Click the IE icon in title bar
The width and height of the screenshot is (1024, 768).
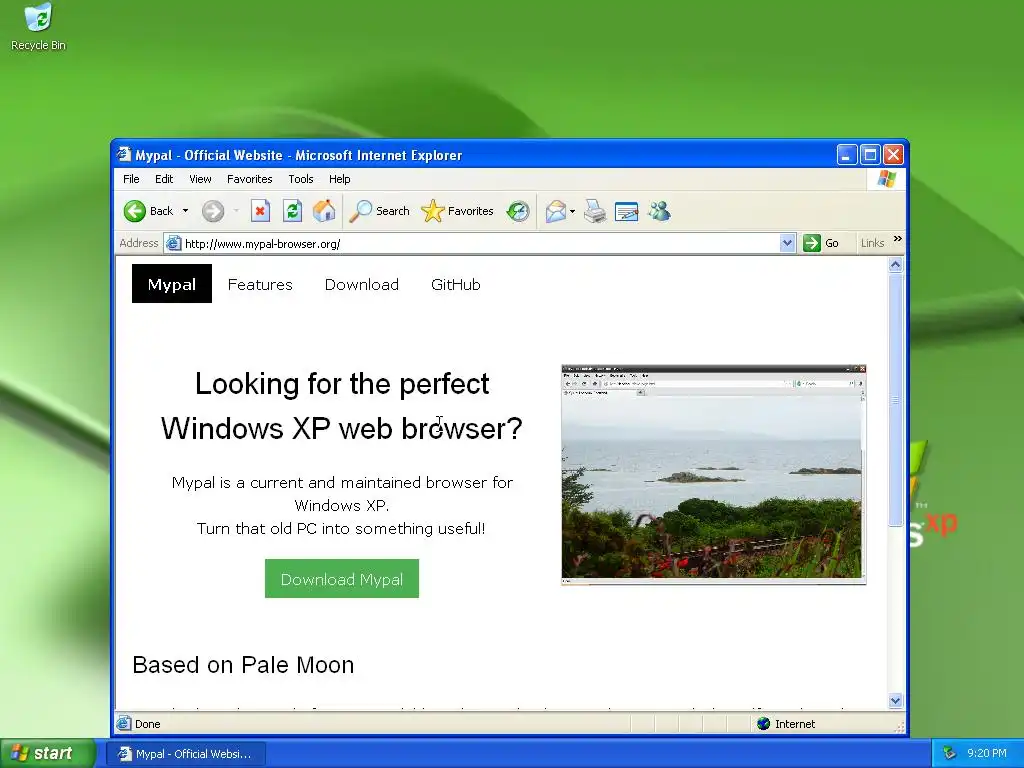click(x=123, y=155)
